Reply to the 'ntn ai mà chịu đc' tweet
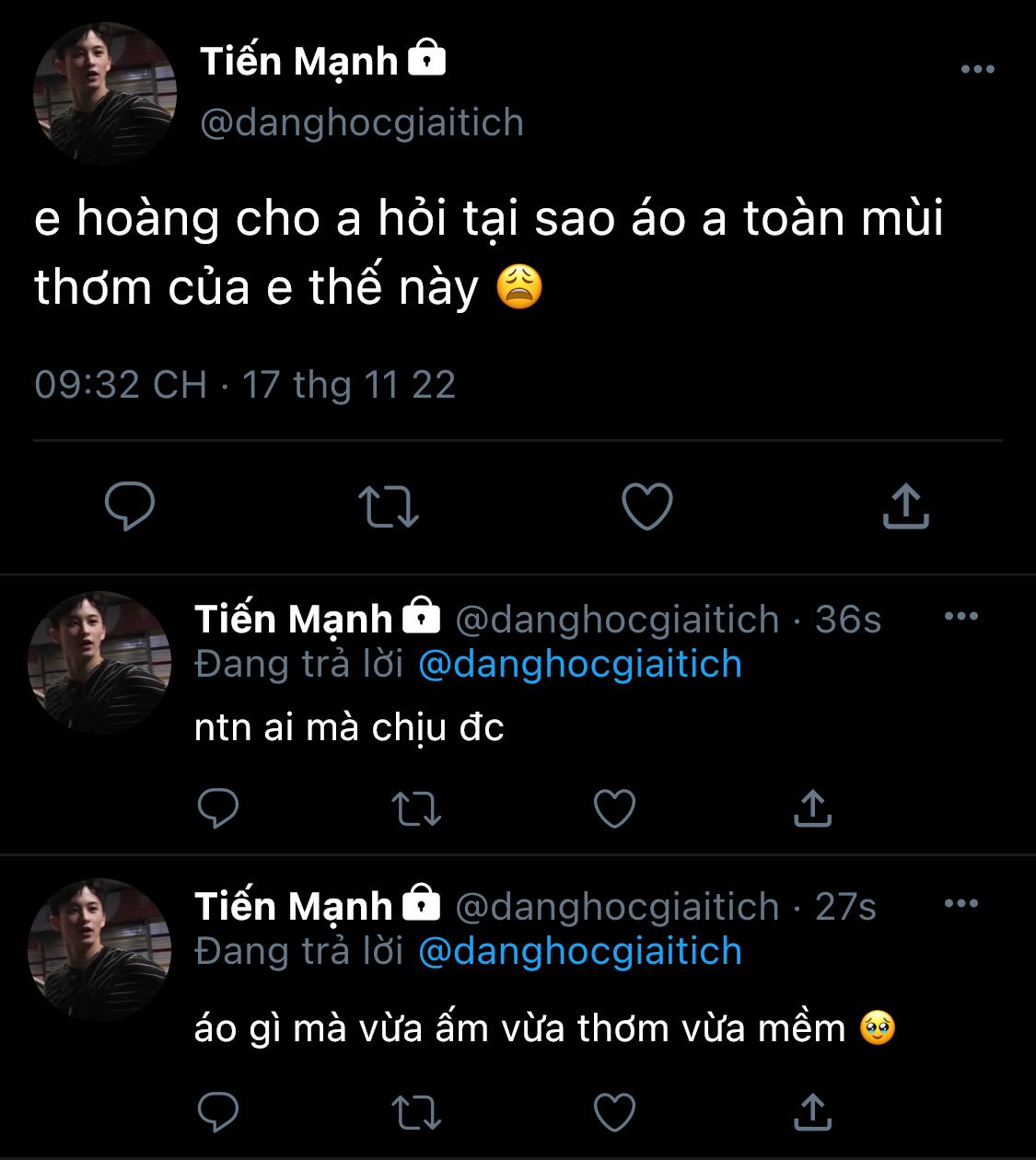This screenshot has height=1160, width=1036. click(218, 809)
